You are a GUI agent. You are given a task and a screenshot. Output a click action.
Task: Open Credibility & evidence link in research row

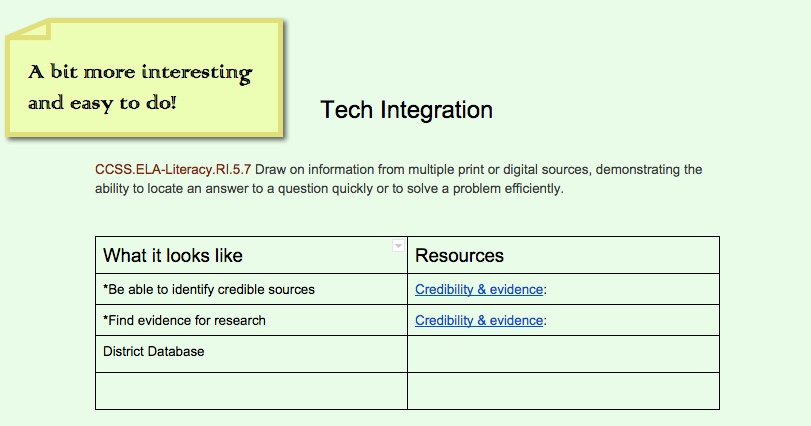point(479,321)
